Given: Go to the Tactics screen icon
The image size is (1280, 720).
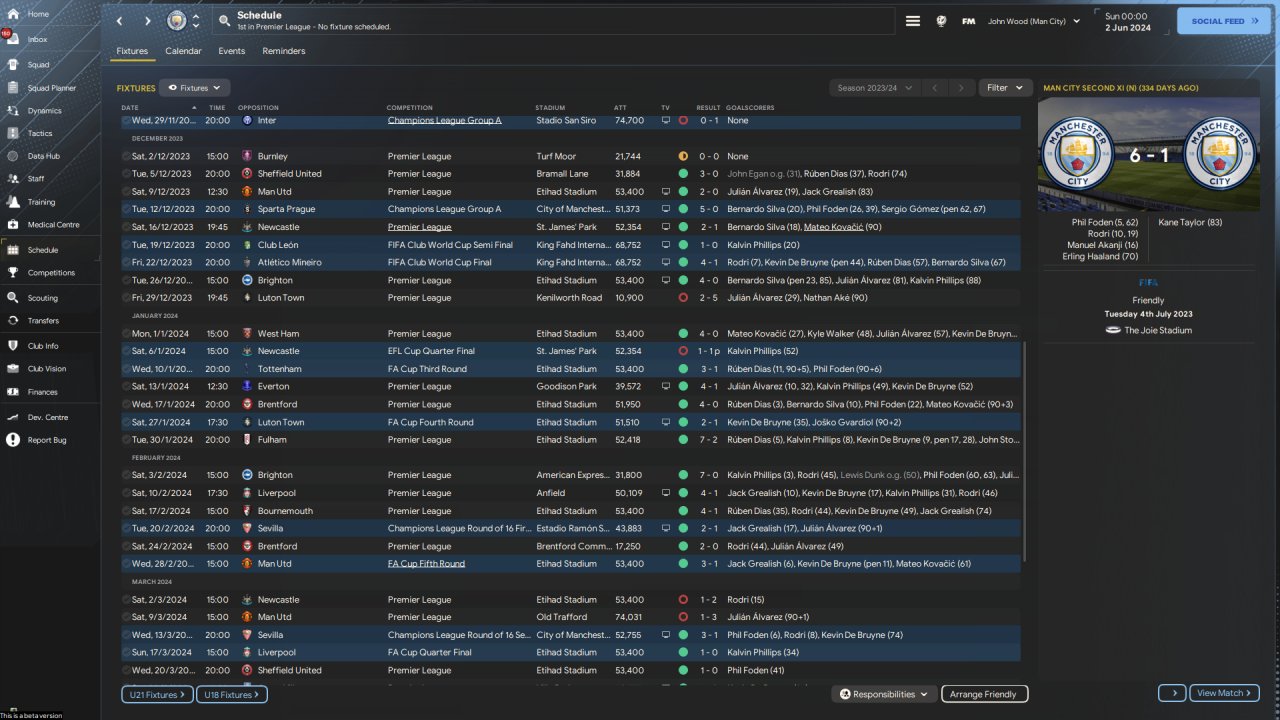Looking at the screenshot, I should (x=13, y=133).
